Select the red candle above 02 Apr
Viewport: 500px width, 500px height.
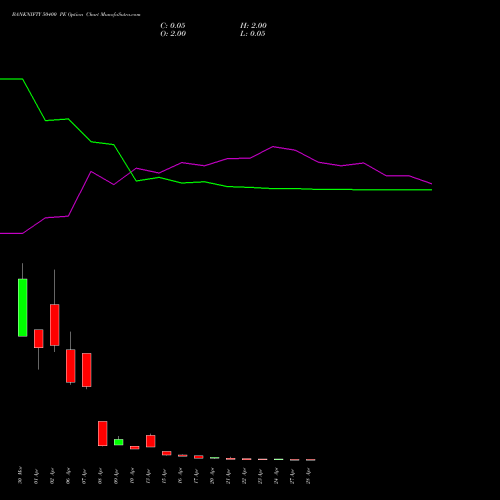55,325
